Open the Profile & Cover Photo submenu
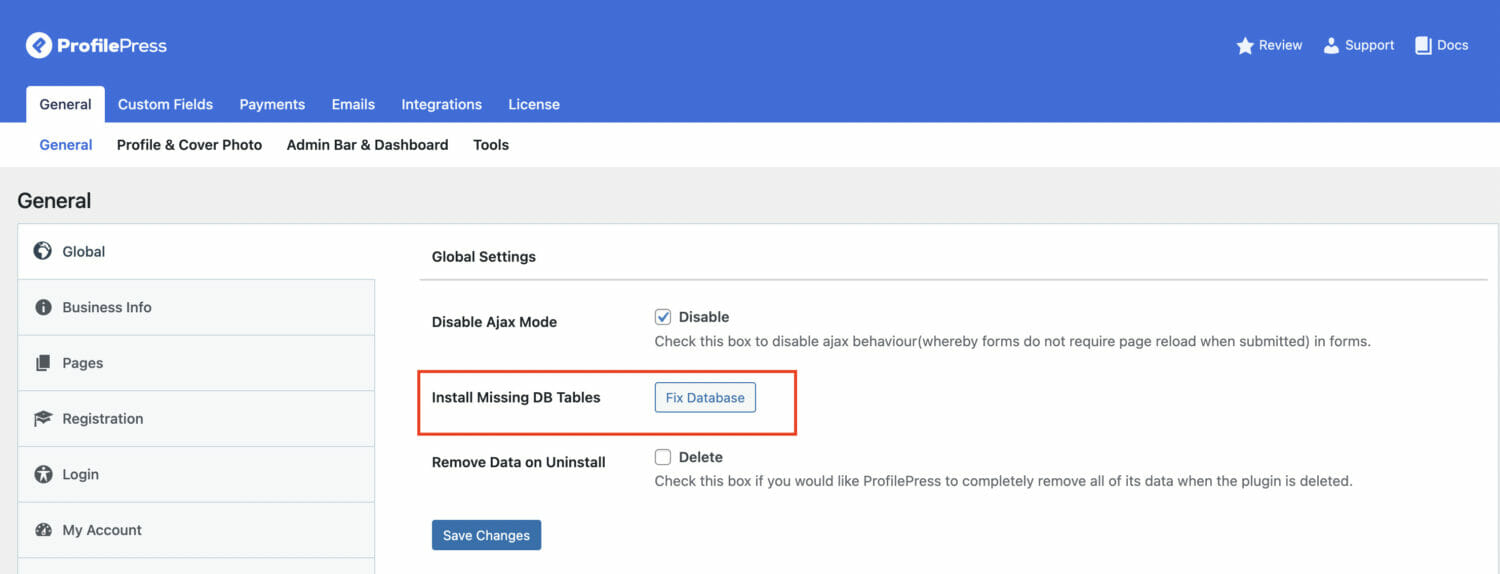The width and height of the screenshot is (1500, 574). pyautogui.click(x=189, y=145)
